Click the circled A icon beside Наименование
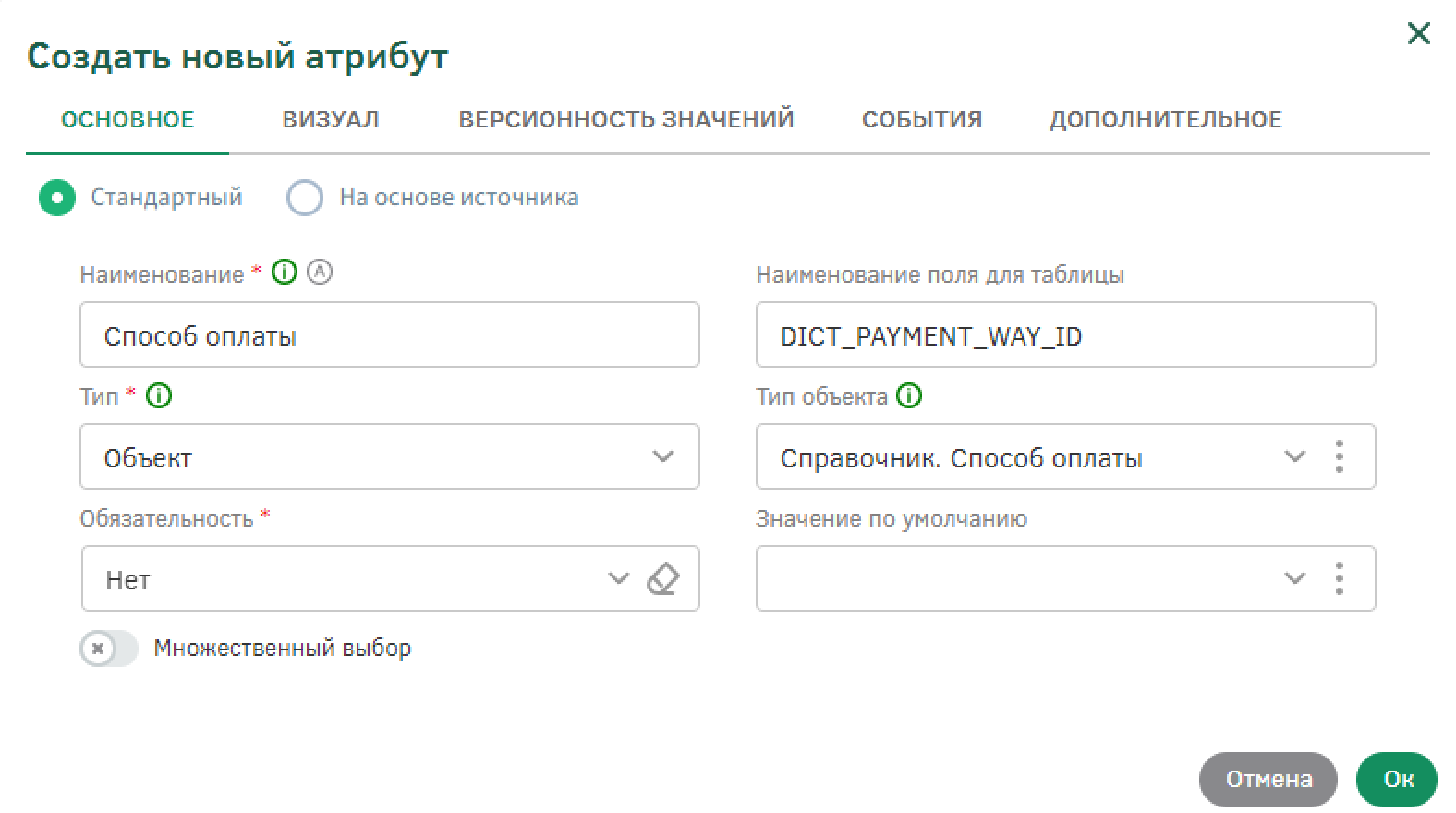The width and height of the screenshot is (1456, 813). 320,273
